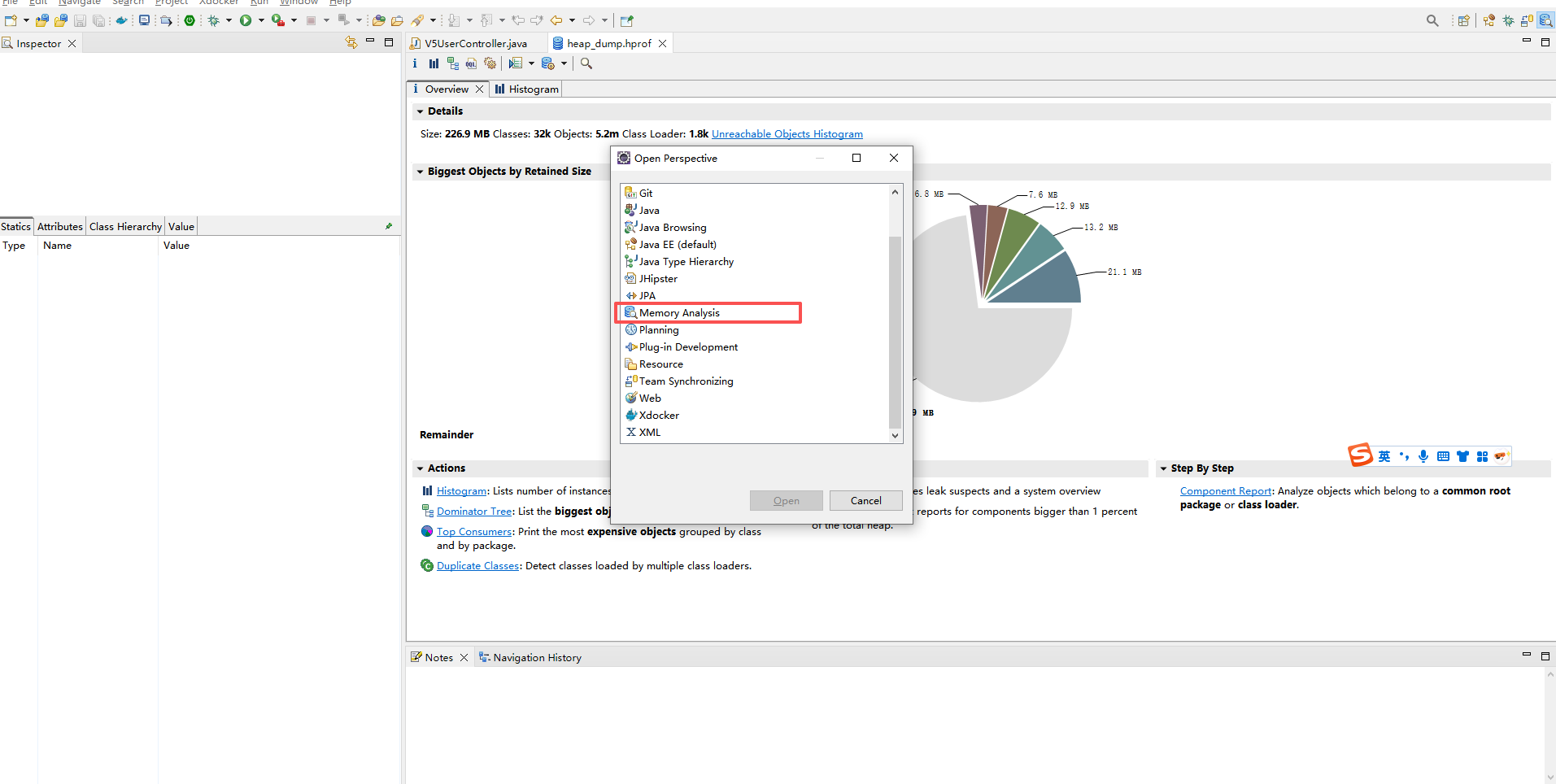Open the New wizard dropdown arrow
The image size is (1556, 784).
pos(26,20)
